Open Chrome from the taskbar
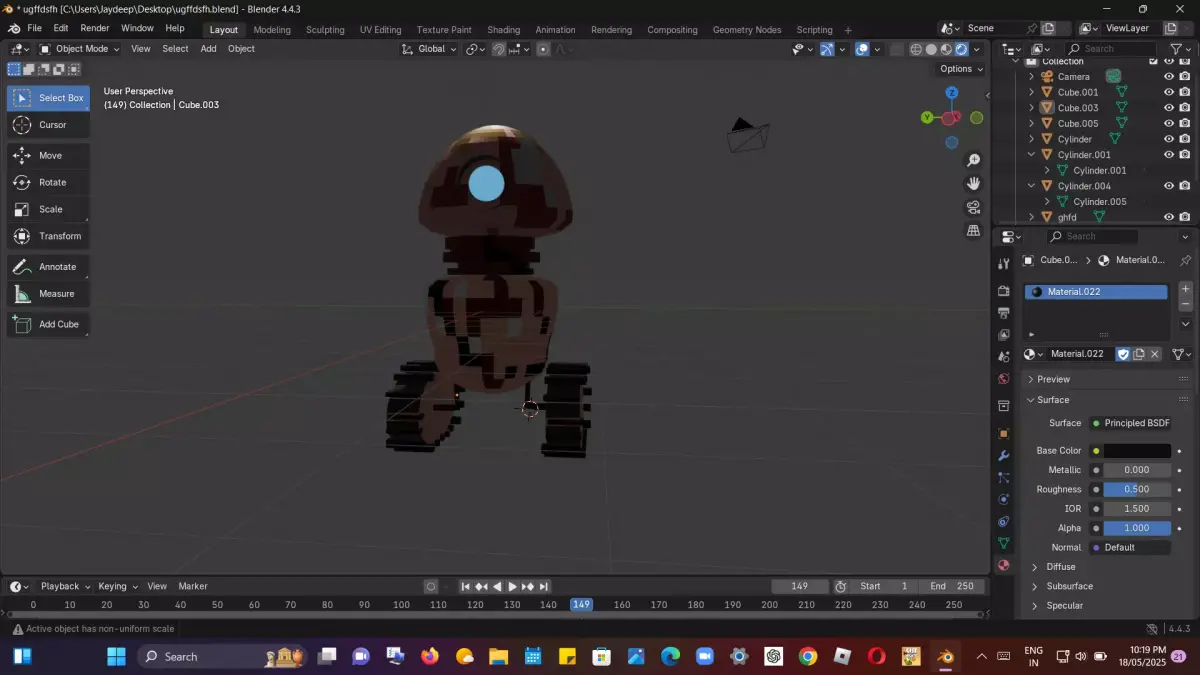The image size is (1200, 675). 808,657
